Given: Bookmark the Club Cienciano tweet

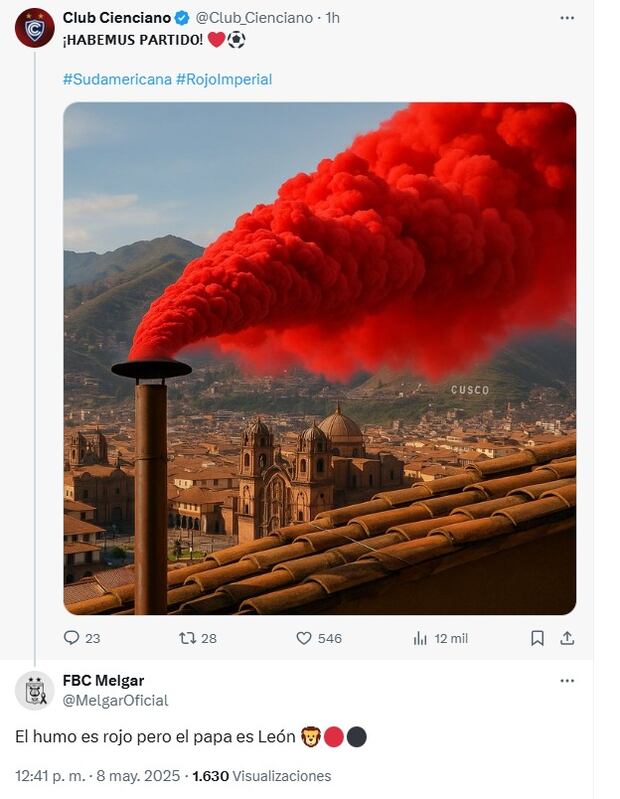Looking at the screenshot, I should click(537, 637).
